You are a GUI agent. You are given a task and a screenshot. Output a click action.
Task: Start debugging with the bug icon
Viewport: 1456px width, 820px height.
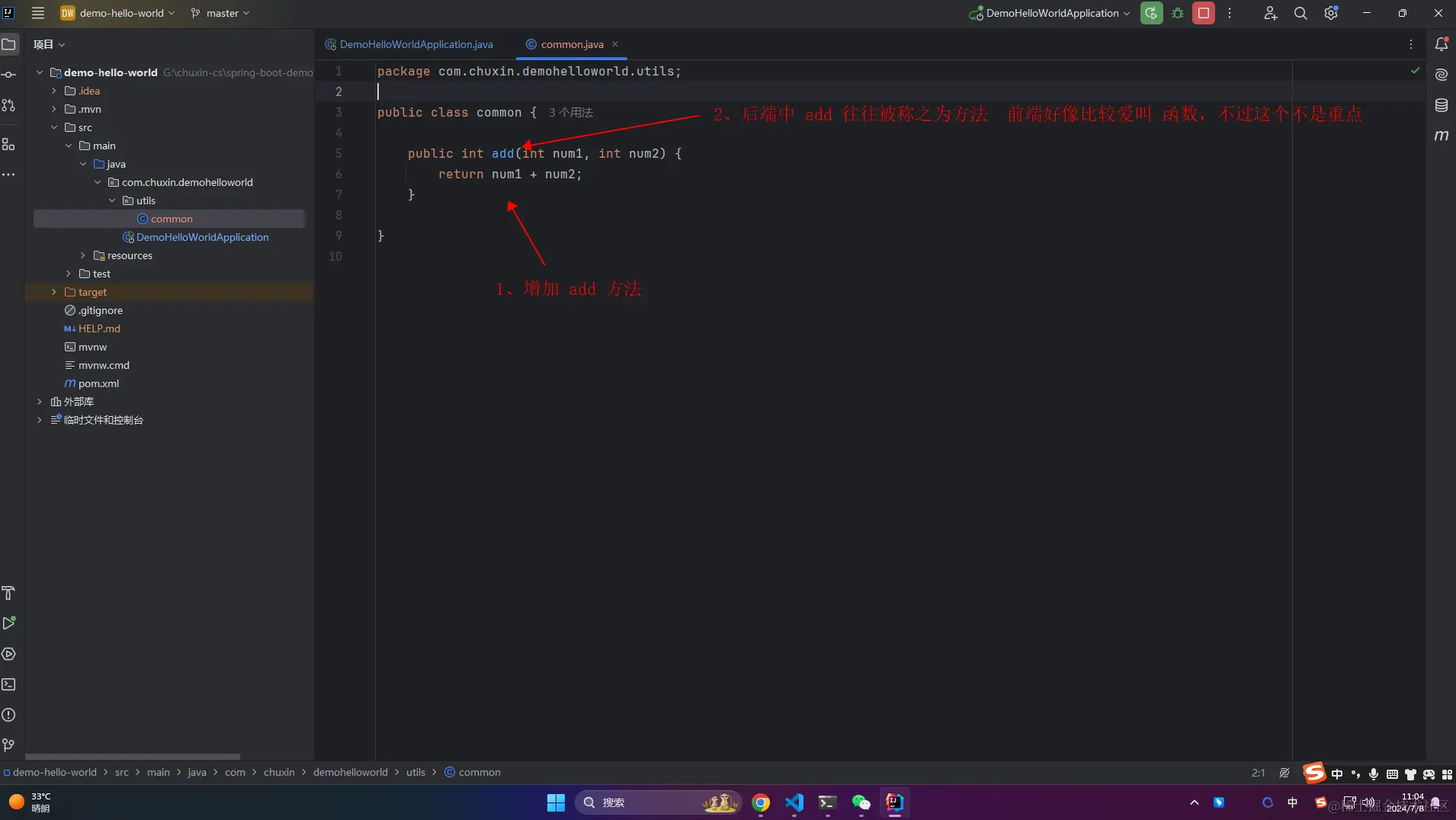point(1178,13)
